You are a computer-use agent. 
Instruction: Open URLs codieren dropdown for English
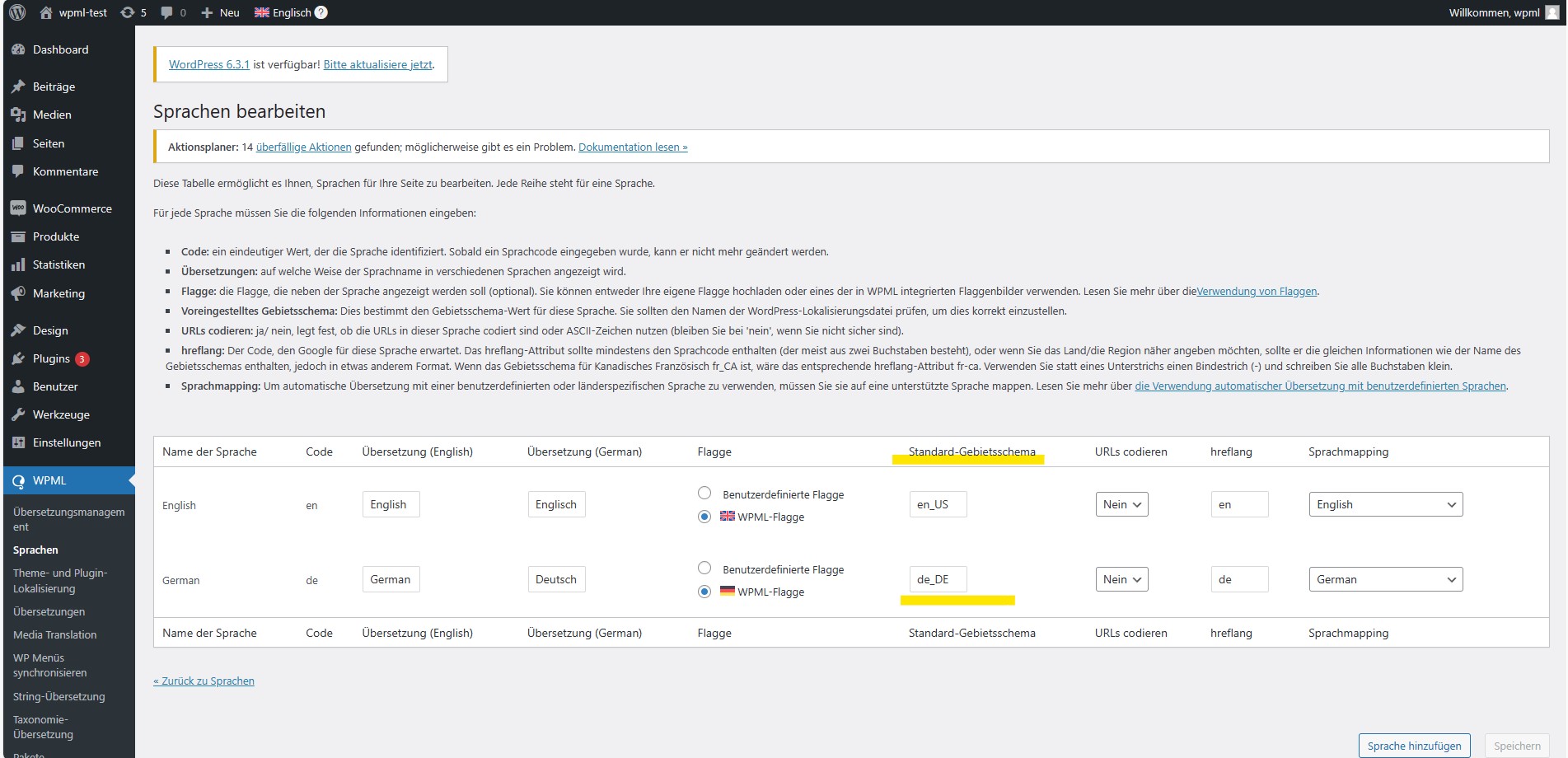click(x=1121, y=504)
